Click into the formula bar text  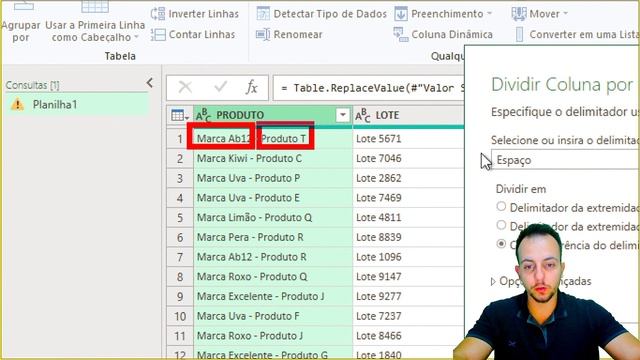click(x=372, y=88)
